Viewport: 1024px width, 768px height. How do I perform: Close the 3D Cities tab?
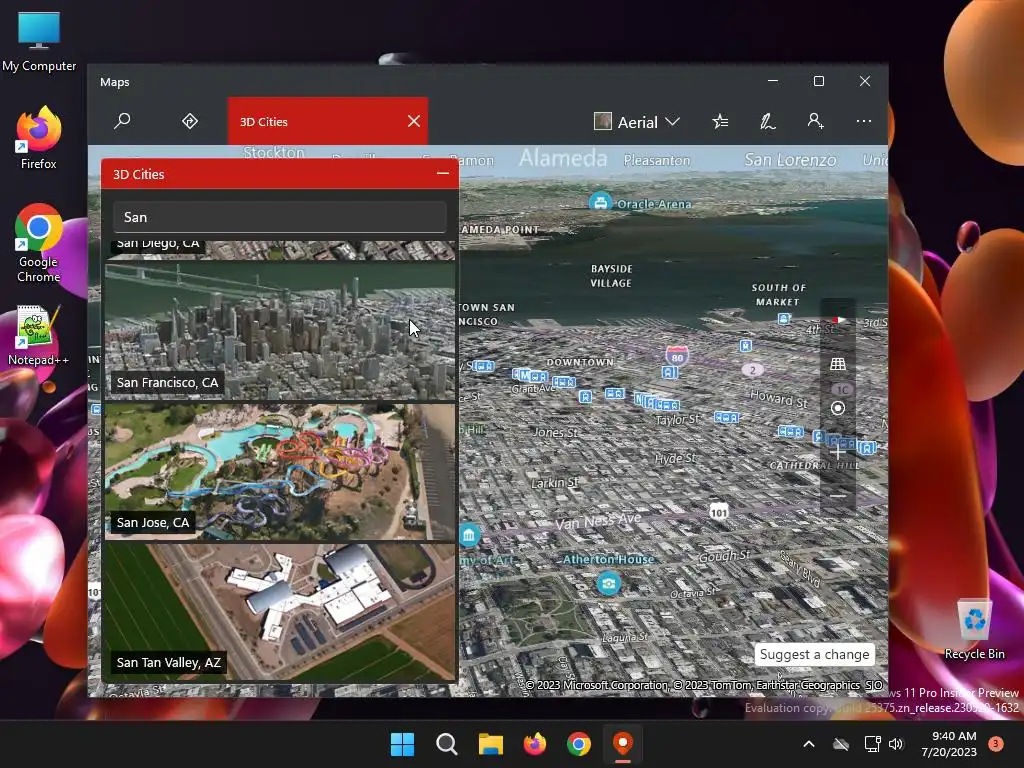tap(413, 121)
